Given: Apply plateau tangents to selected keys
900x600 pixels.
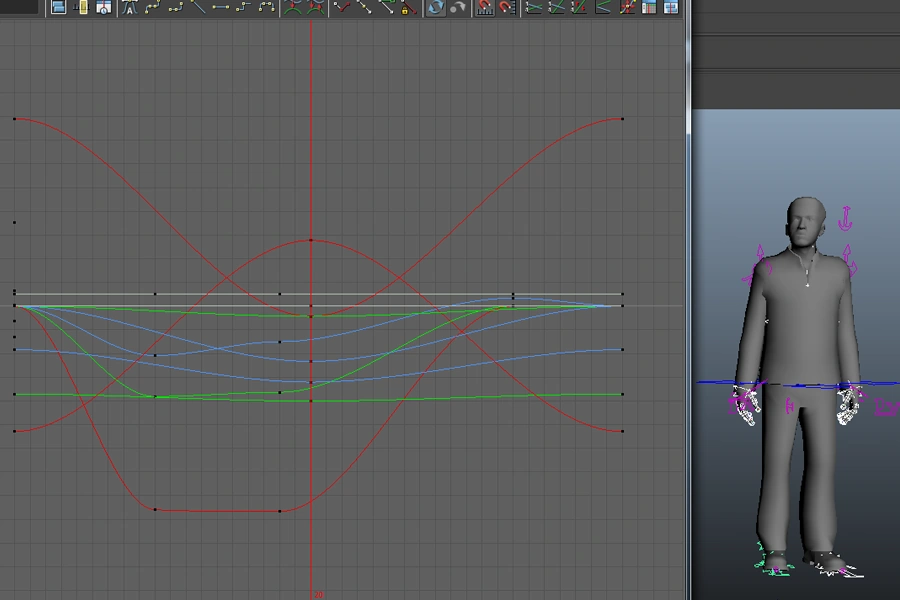Looking at the screenshot, I should point(267,7).
